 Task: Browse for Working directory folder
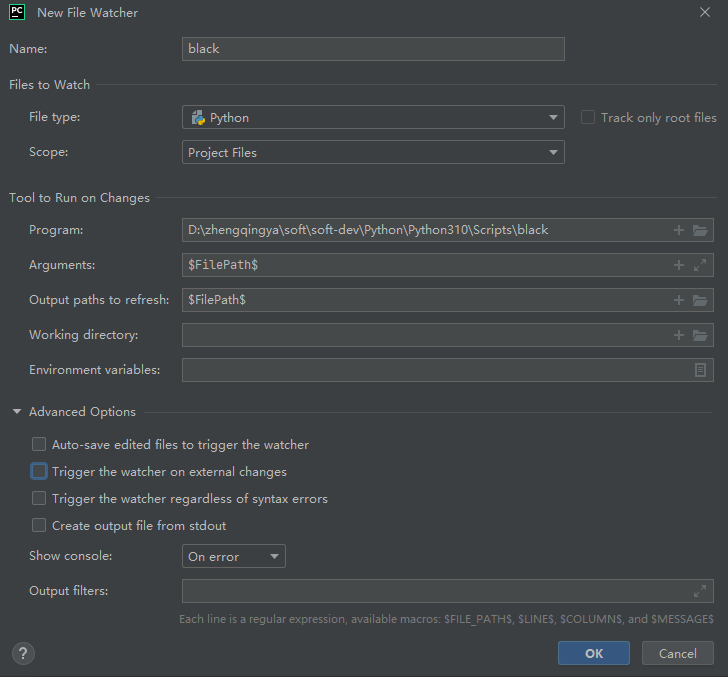pyautogui.click(x=700, y=335)
